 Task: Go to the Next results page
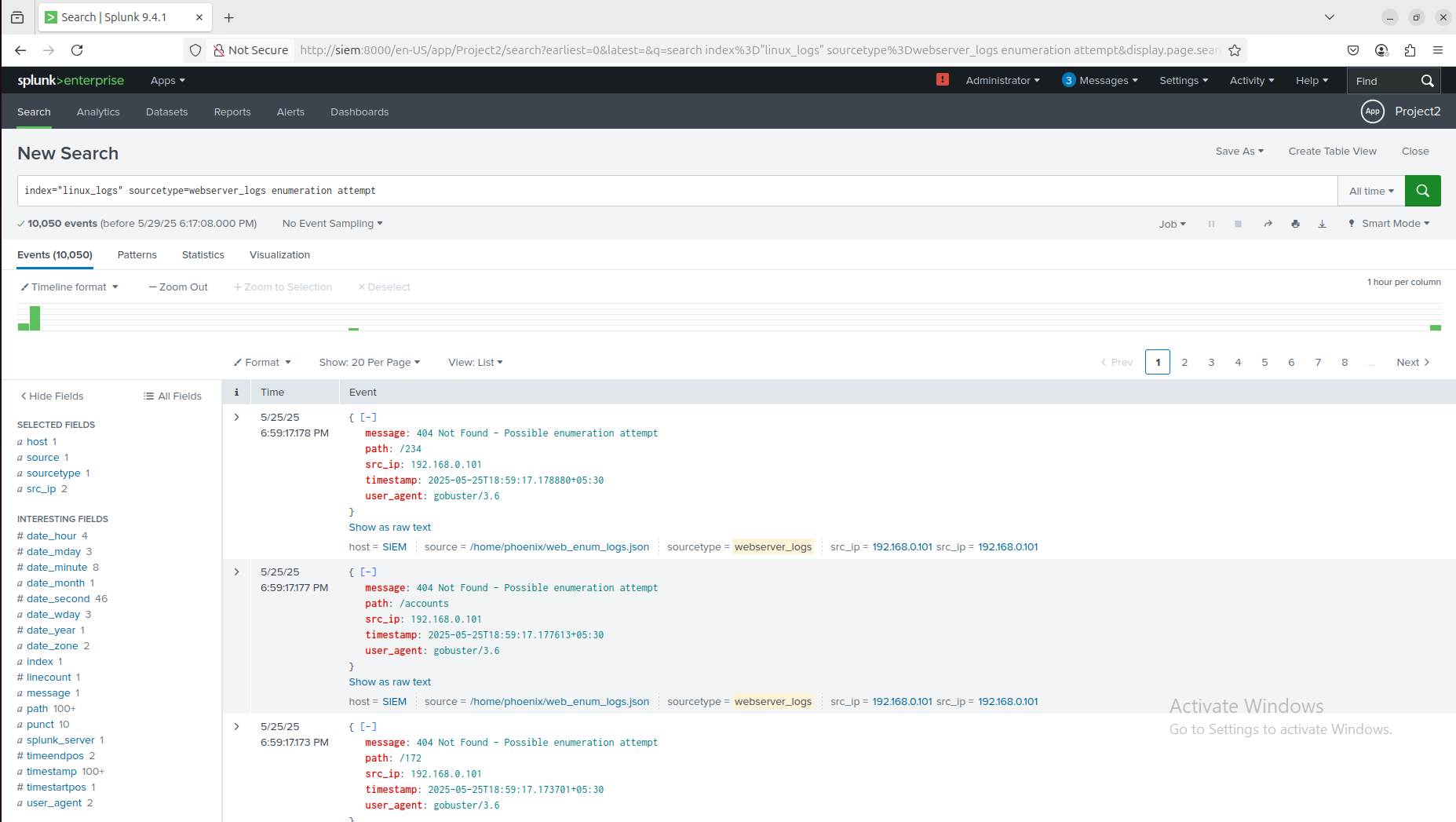pyautogui.click(x=1413, y=363)
